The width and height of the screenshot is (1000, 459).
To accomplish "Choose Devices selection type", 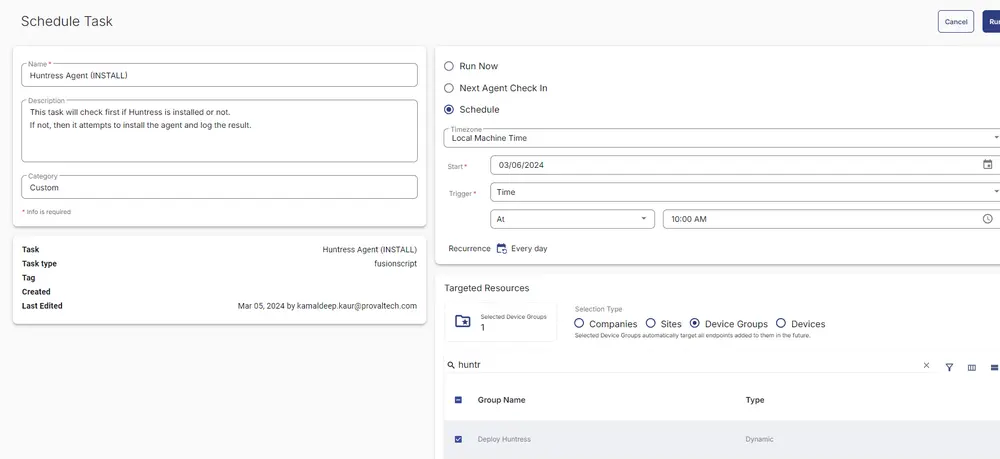I will tap(781, 323).
